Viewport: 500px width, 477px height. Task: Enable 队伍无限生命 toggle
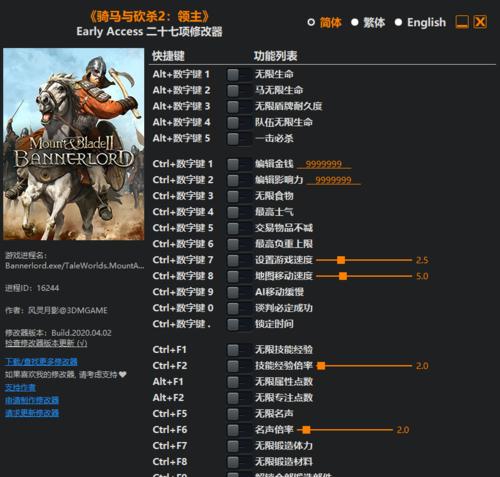239,122
